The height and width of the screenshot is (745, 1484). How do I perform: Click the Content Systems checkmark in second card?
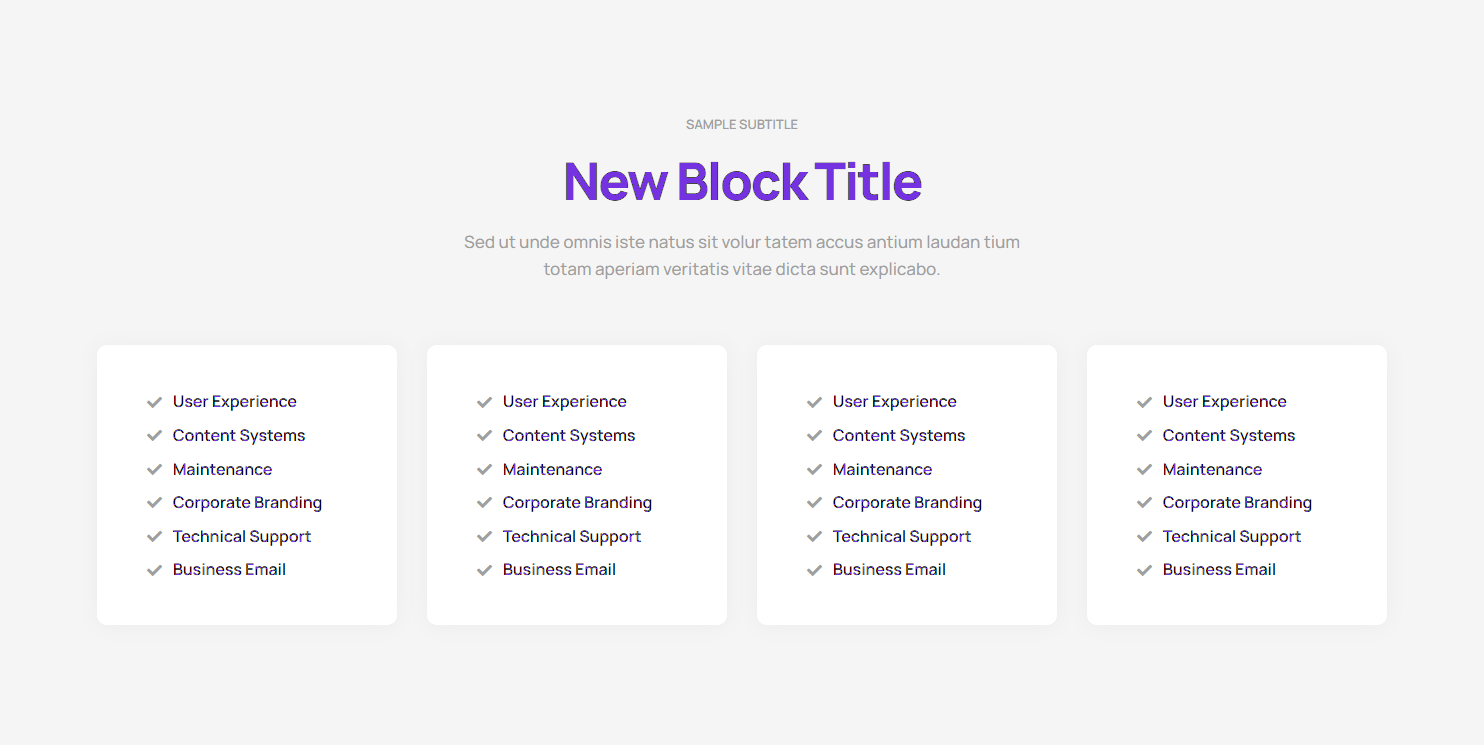(x=484, y=436)
